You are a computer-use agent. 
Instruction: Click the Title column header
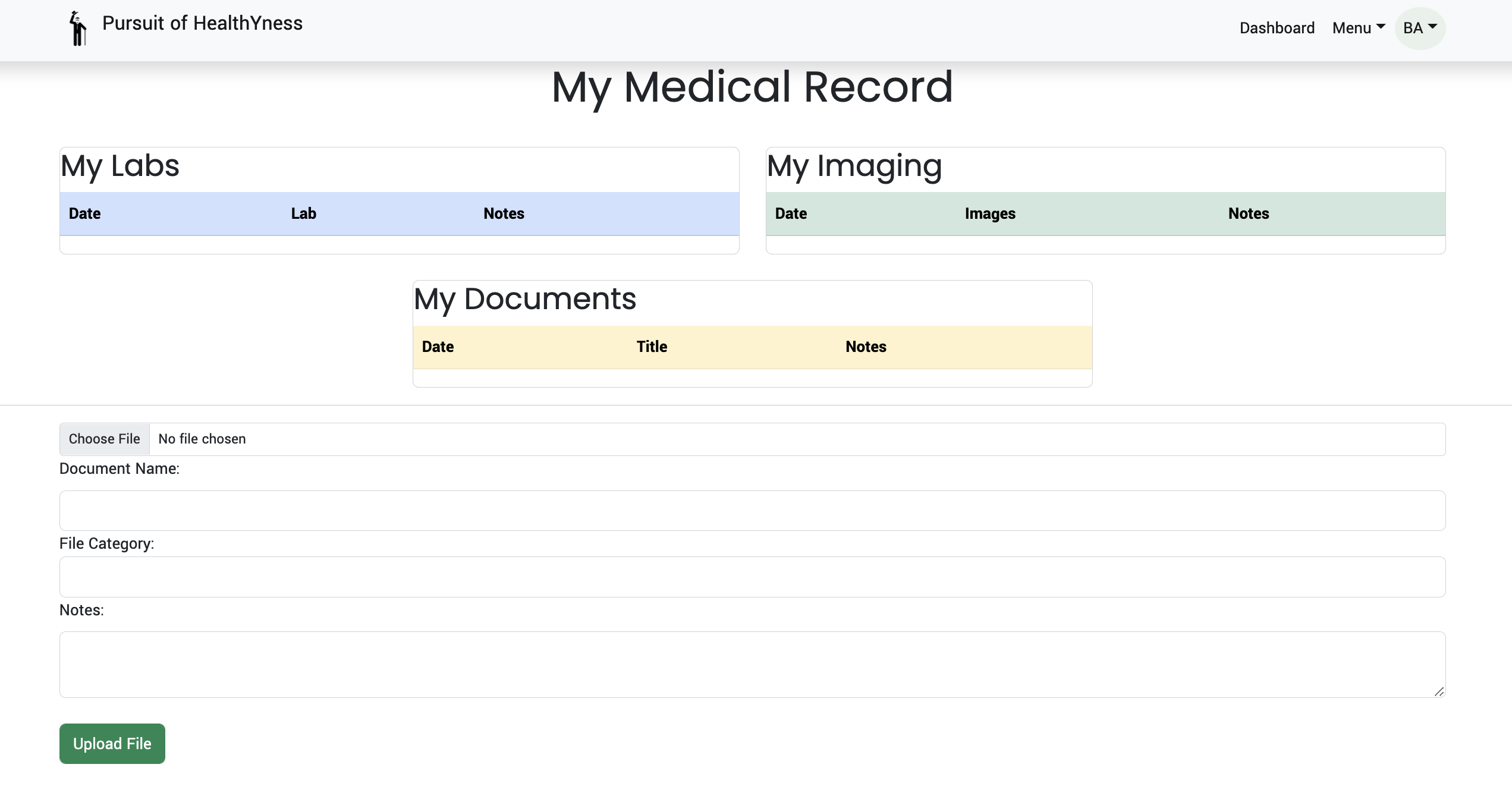(x=652, y=347)
